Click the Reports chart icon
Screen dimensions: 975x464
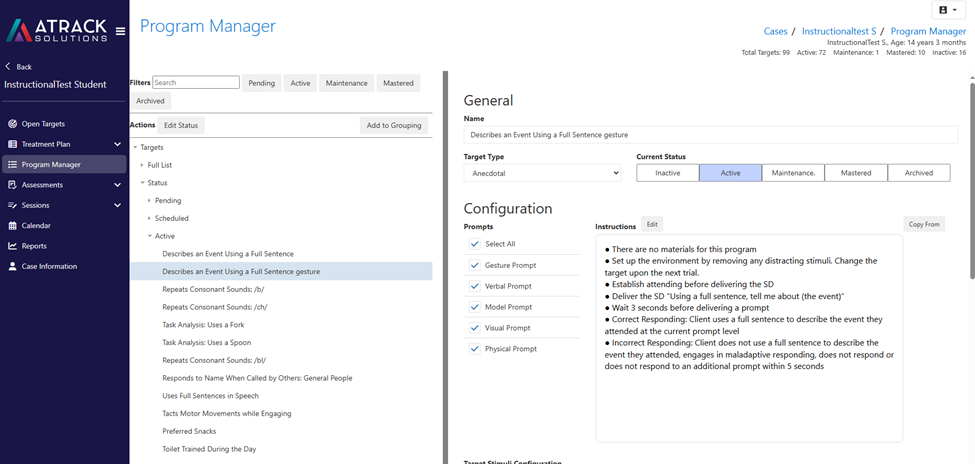click(12, 246)
